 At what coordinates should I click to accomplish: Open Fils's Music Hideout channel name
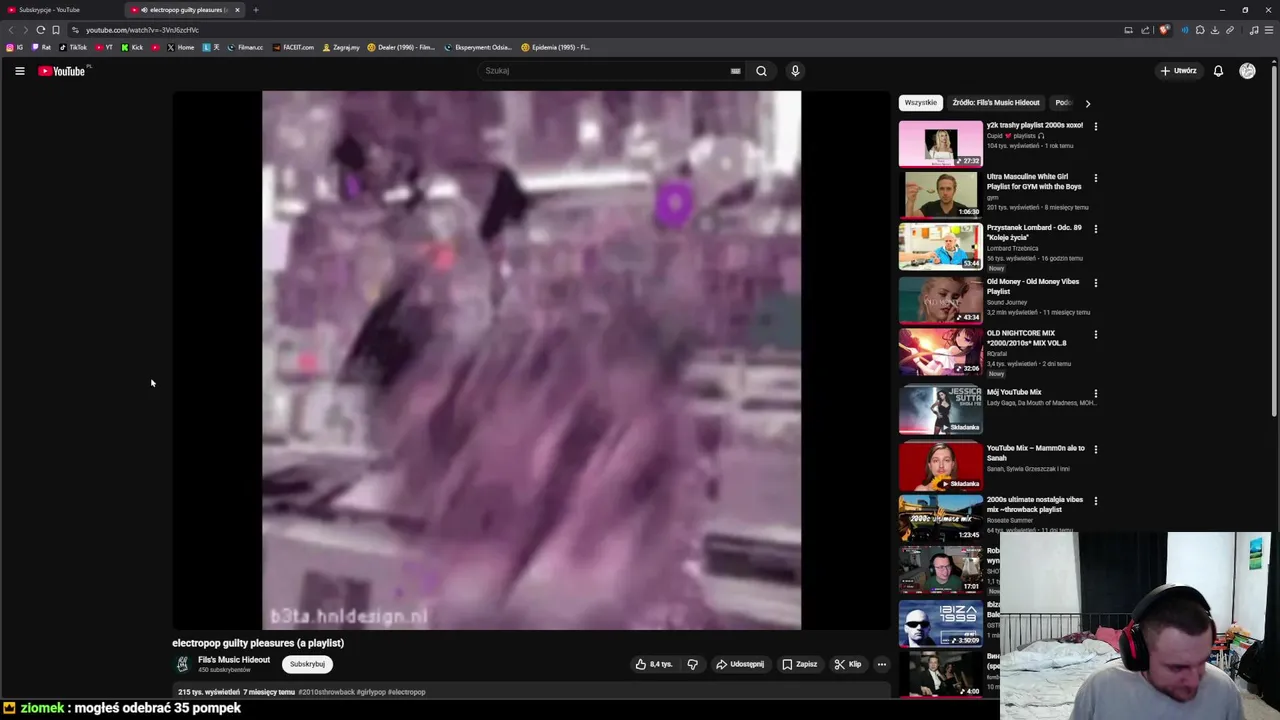234,660
